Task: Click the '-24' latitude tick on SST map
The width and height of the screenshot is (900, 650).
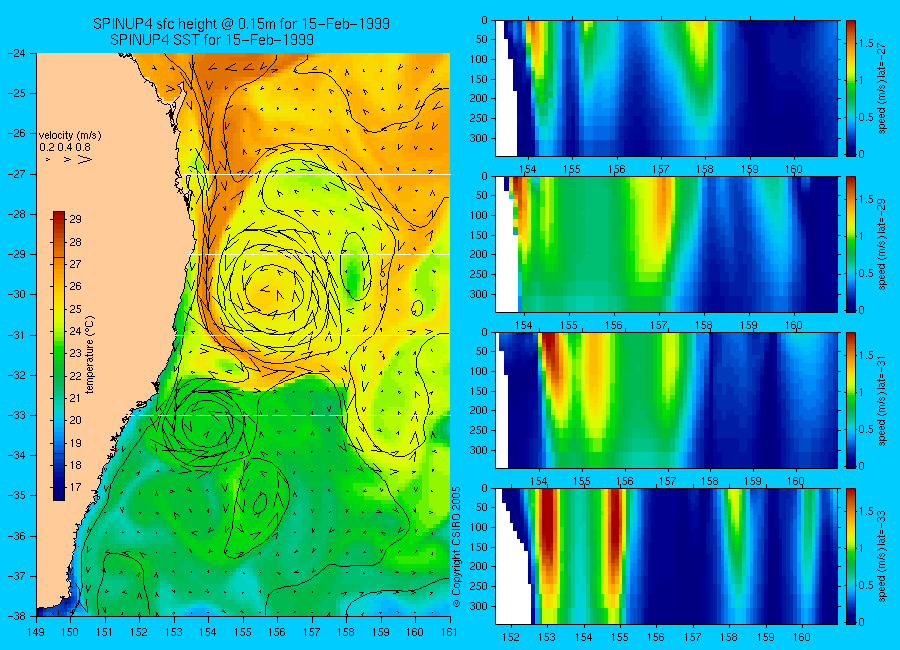Action: point(17,53)
